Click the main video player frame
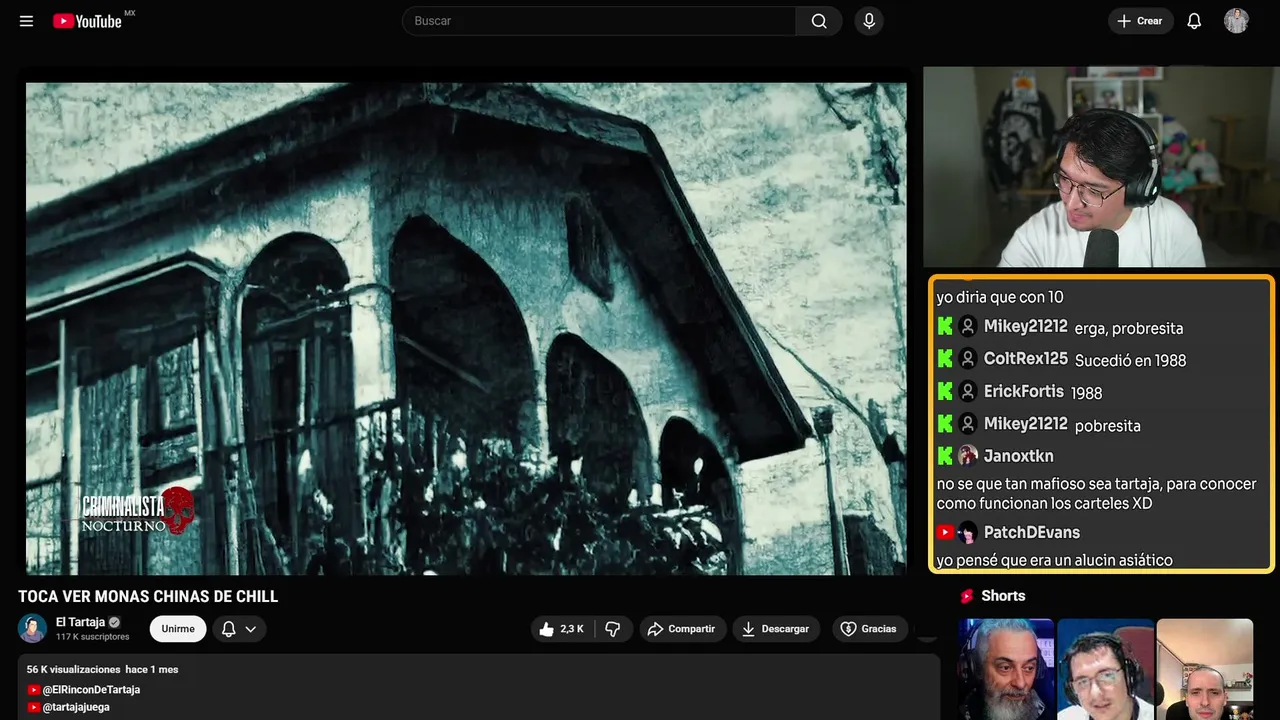 466,328
